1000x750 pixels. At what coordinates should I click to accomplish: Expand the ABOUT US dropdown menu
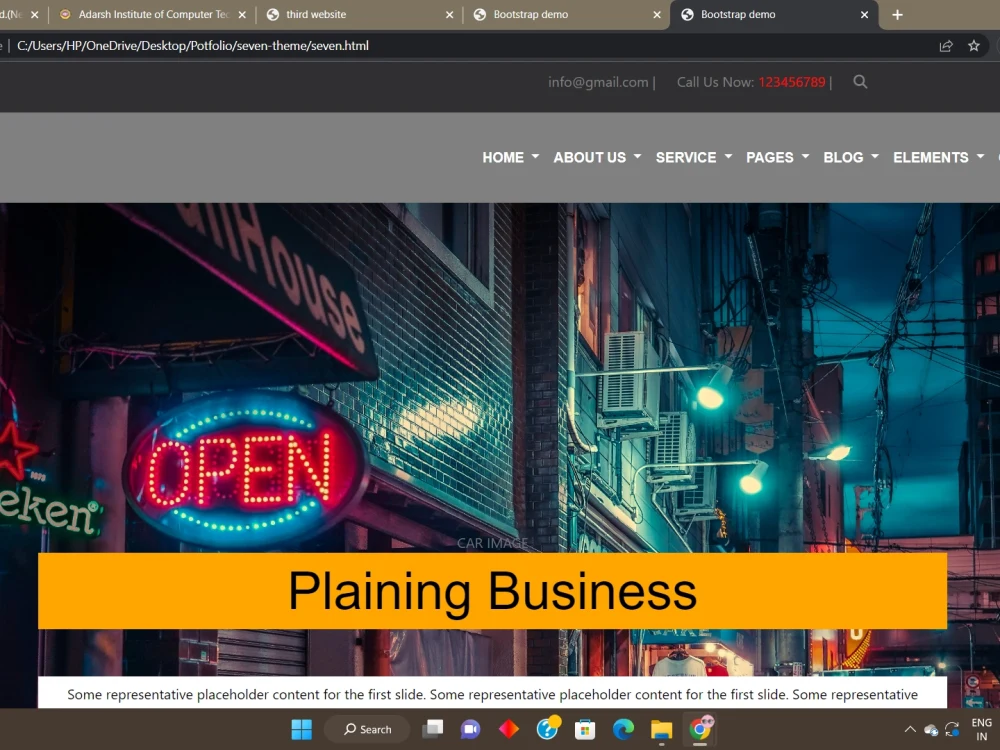(x=597, y=158)
